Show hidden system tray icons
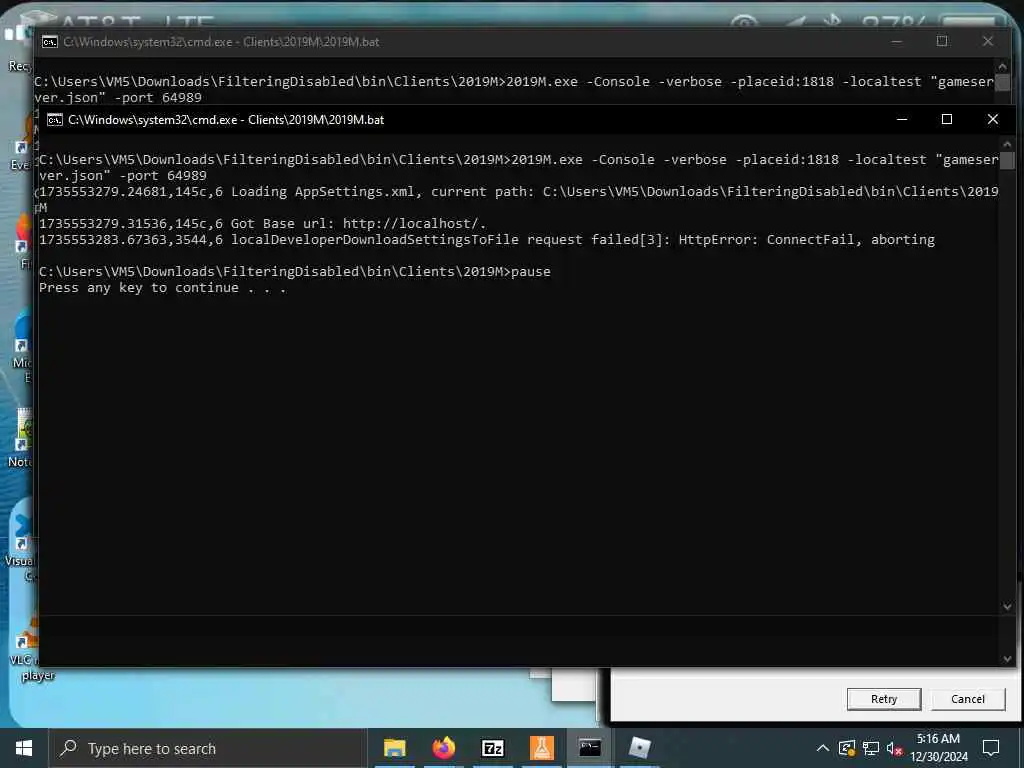The width and height of the screenshot is (1024, 768). click(823, 748)
